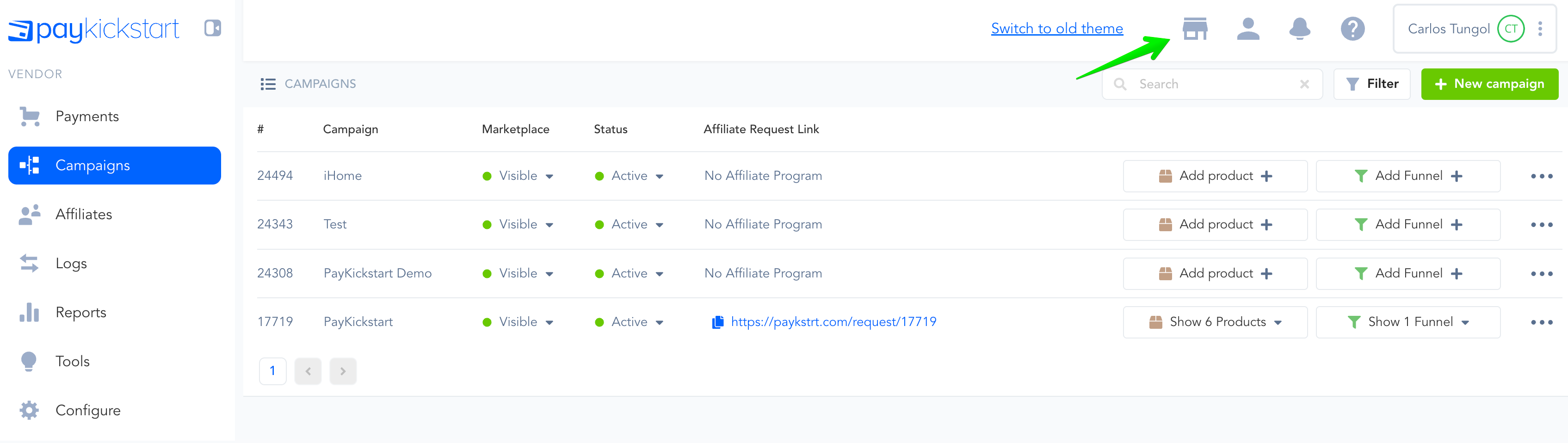Go to previous page arrow
Image resolution: width=1568 pixels, height=443 pixels.
tap(308, 370)
